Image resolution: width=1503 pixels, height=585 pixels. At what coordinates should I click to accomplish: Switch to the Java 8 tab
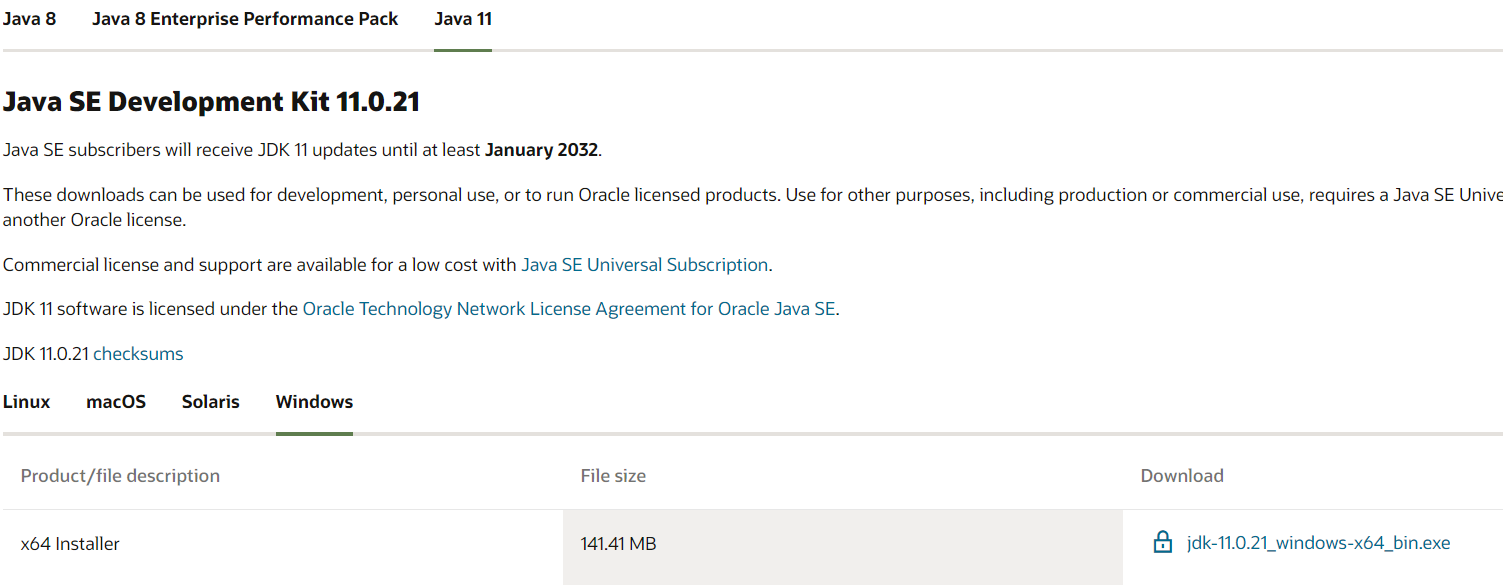29,19
